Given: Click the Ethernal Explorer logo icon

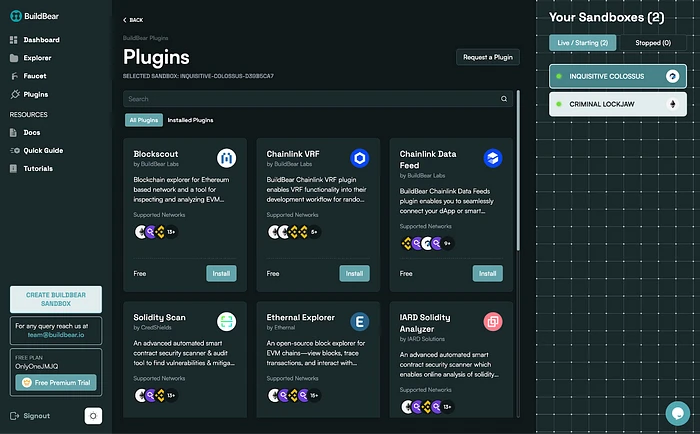Looking at the screenshot, I should point(360,321).
